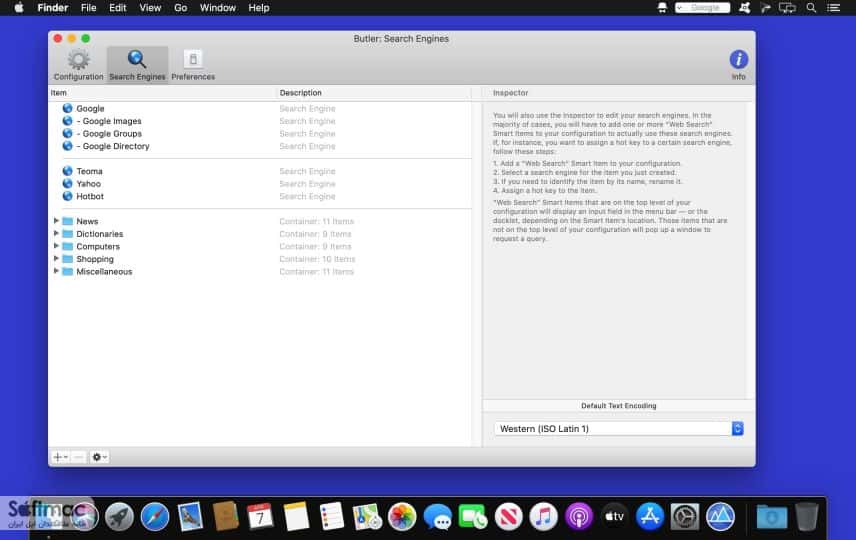The image size is (856, 540).
Task: Click the remove item minus button
Action: 79,457
